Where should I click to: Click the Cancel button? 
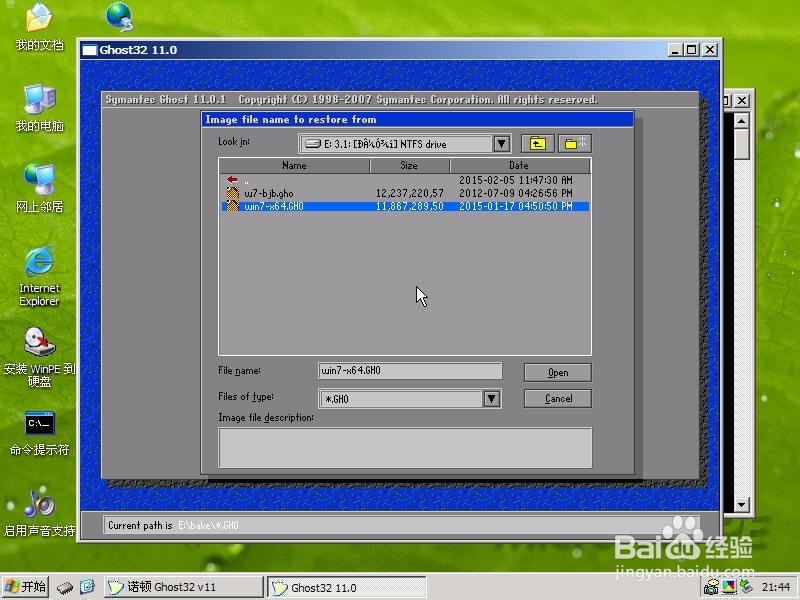click(x=558, y=398)
